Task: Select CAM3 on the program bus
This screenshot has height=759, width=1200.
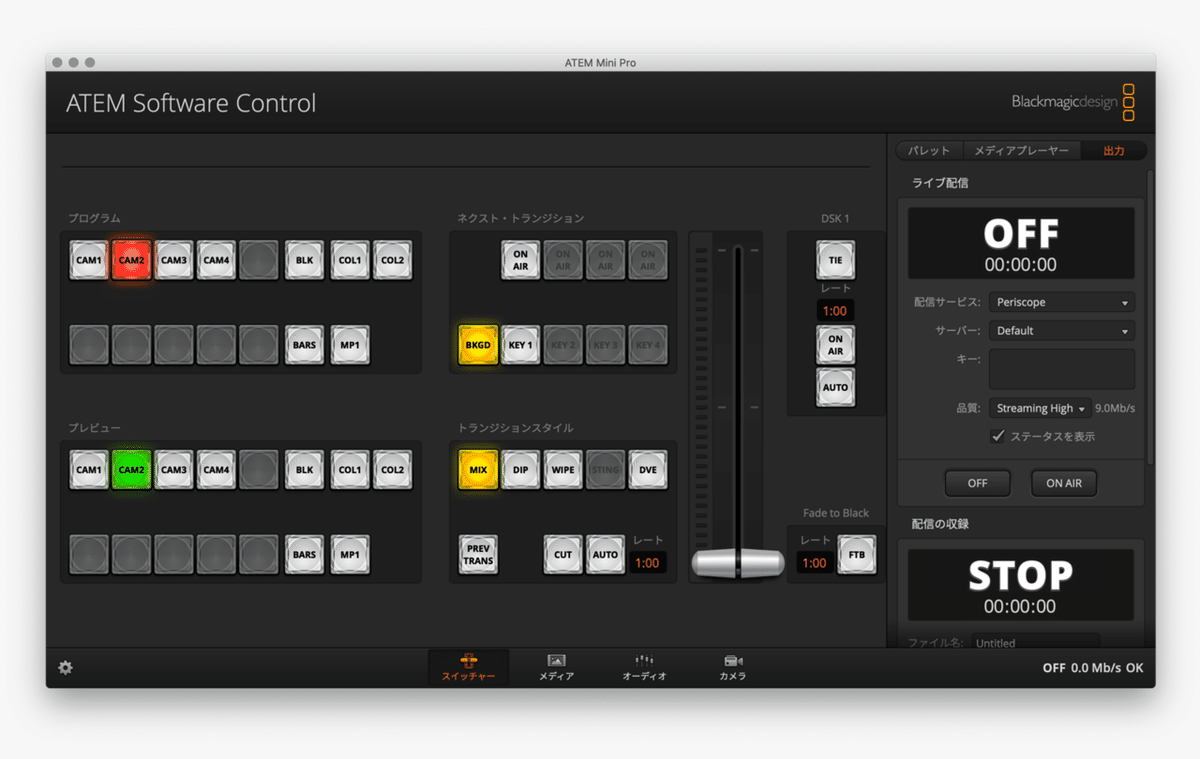Action: tap(174, 260)
